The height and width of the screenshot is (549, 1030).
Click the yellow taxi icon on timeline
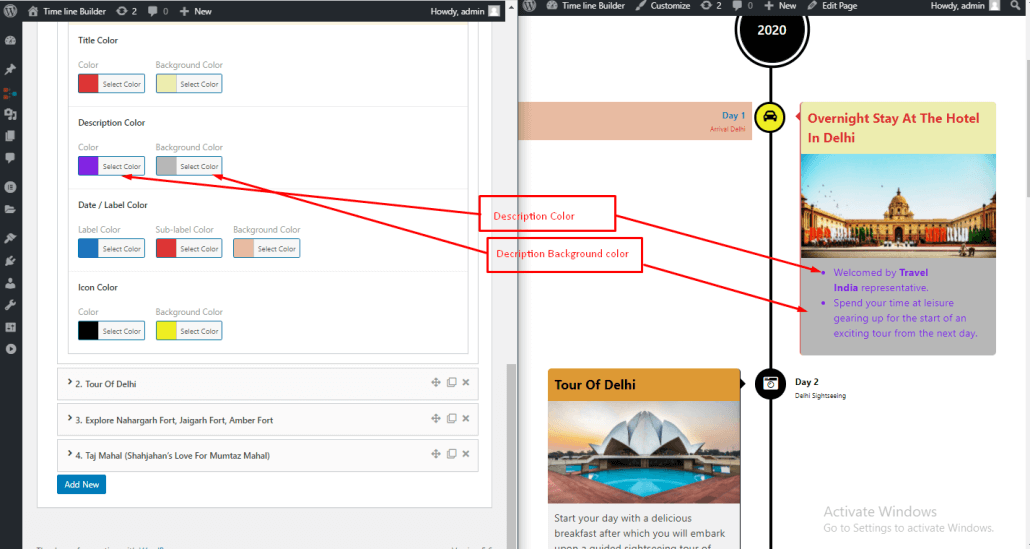769,117
